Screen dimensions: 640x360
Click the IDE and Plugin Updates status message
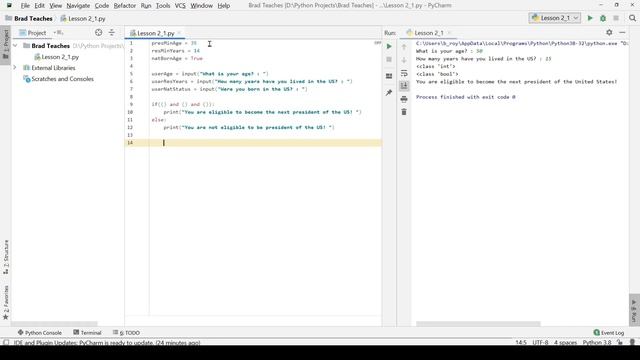point(107,342)
